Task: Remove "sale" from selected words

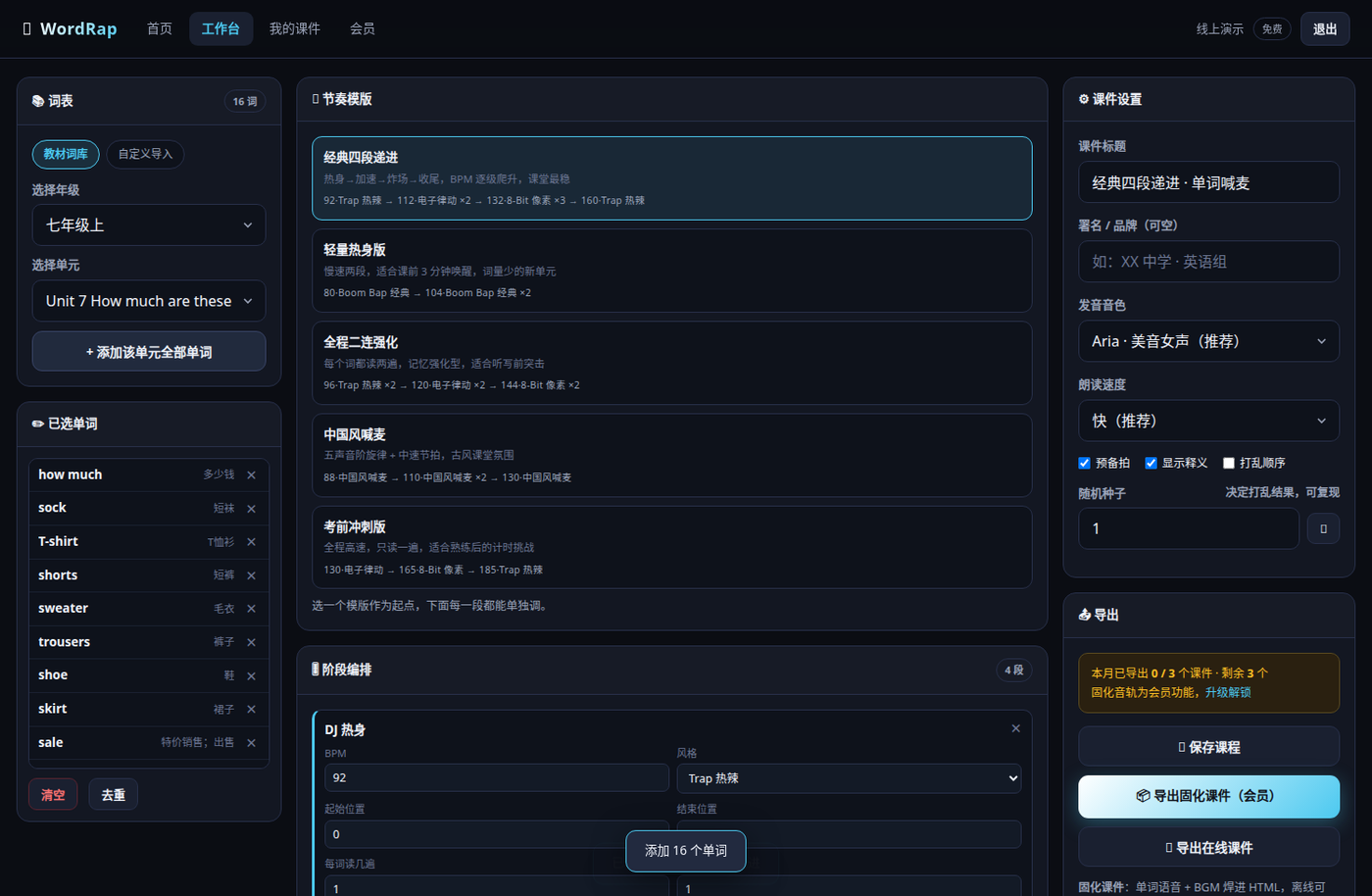Action: [252, 743]
